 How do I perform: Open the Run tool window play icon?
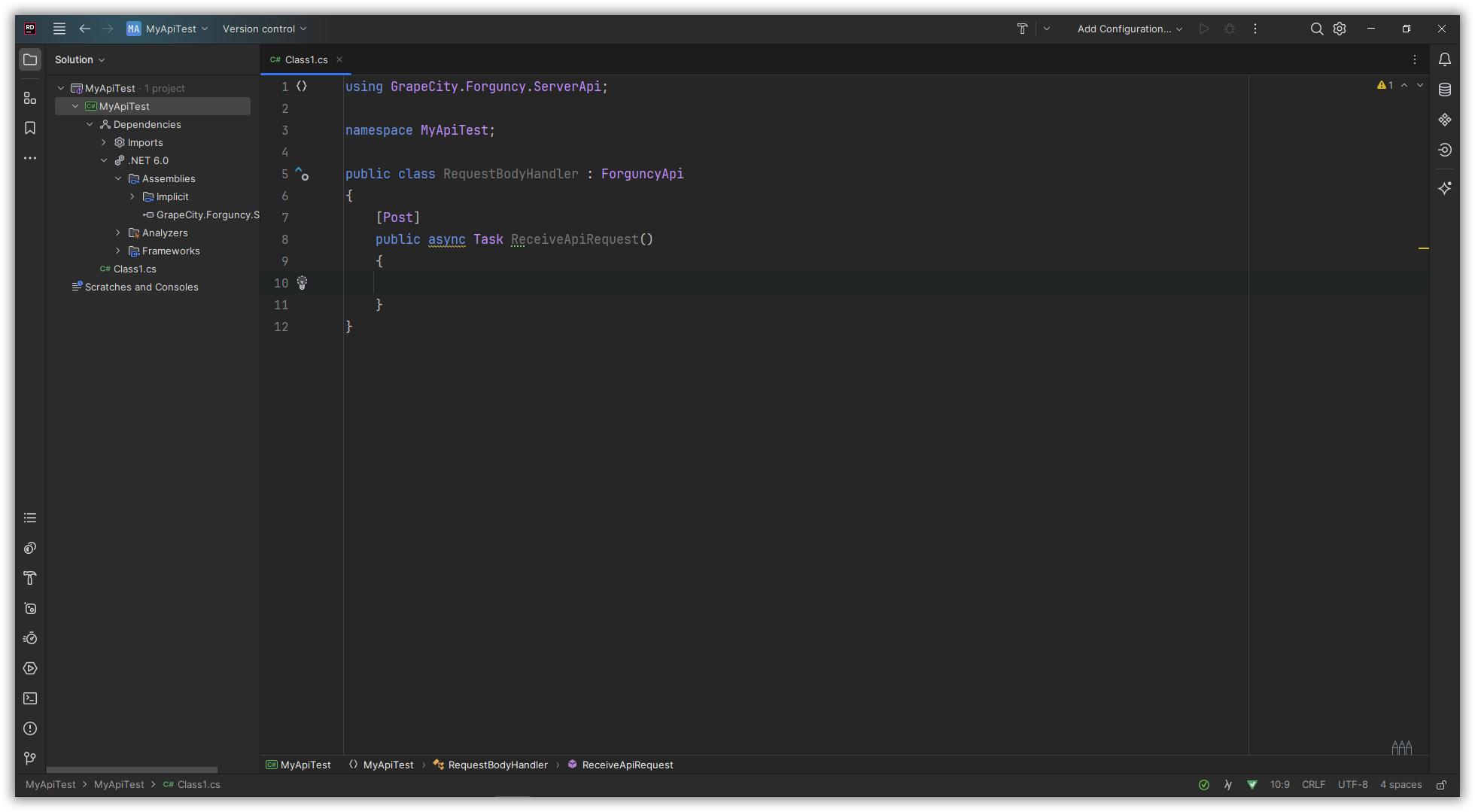point(30,668)
